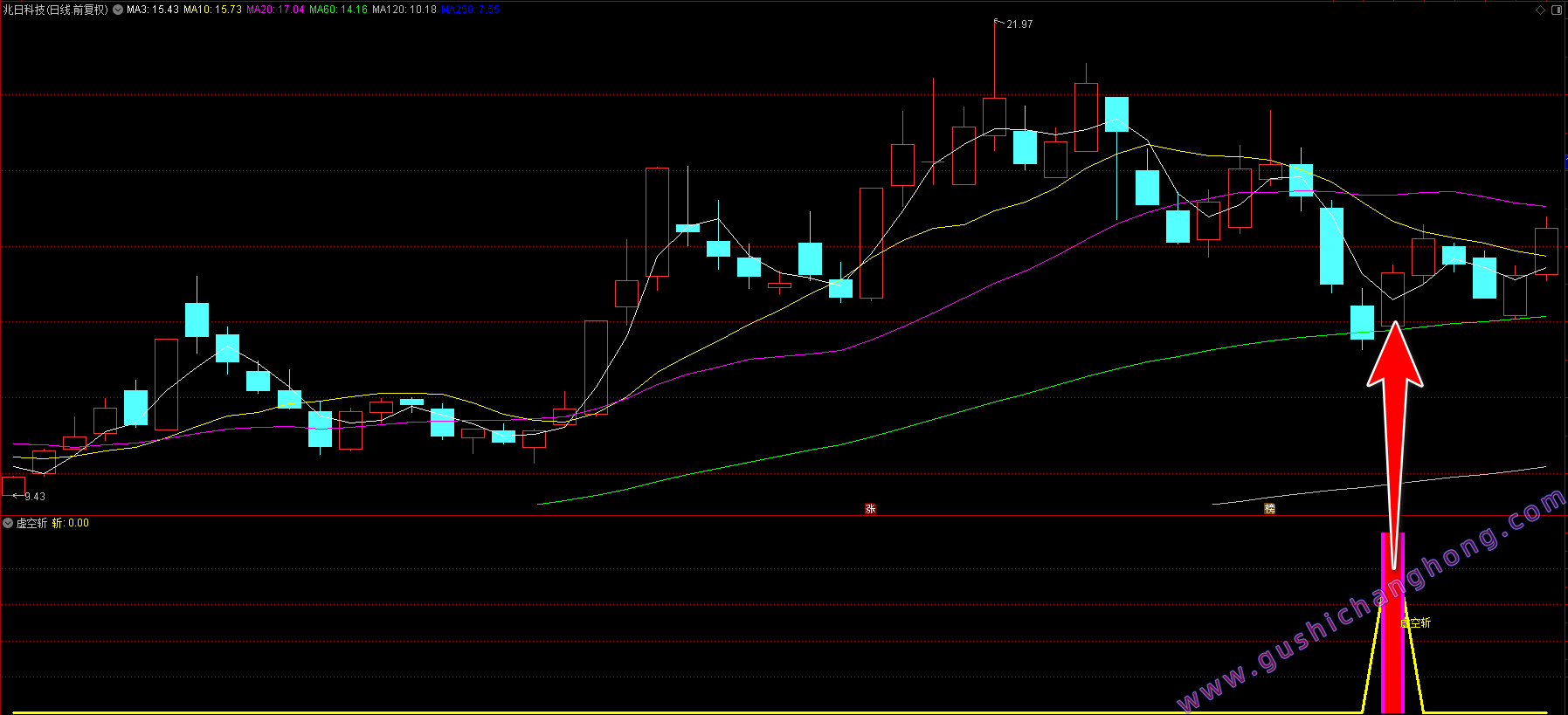Screen dimensions: 1568x715
Task: Click the 斩: 0.00 value label
Action: coord(70,523)
